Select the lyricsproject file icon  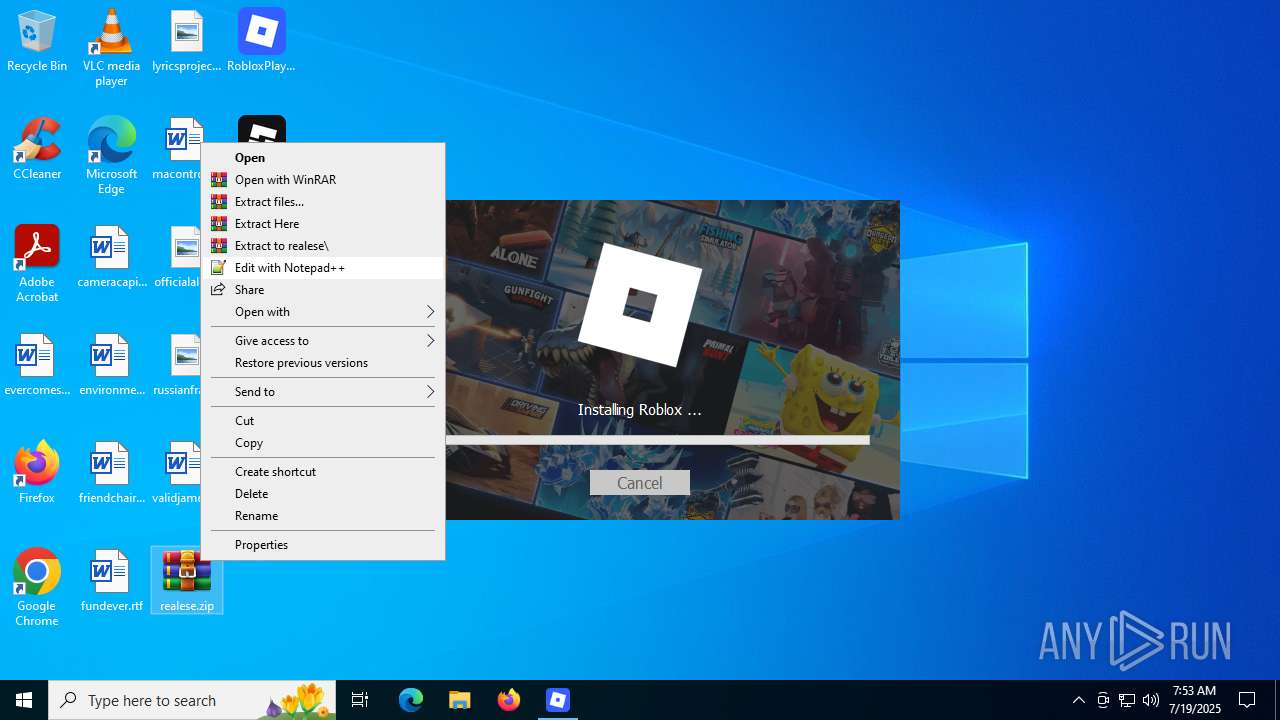tap(186, 42)
